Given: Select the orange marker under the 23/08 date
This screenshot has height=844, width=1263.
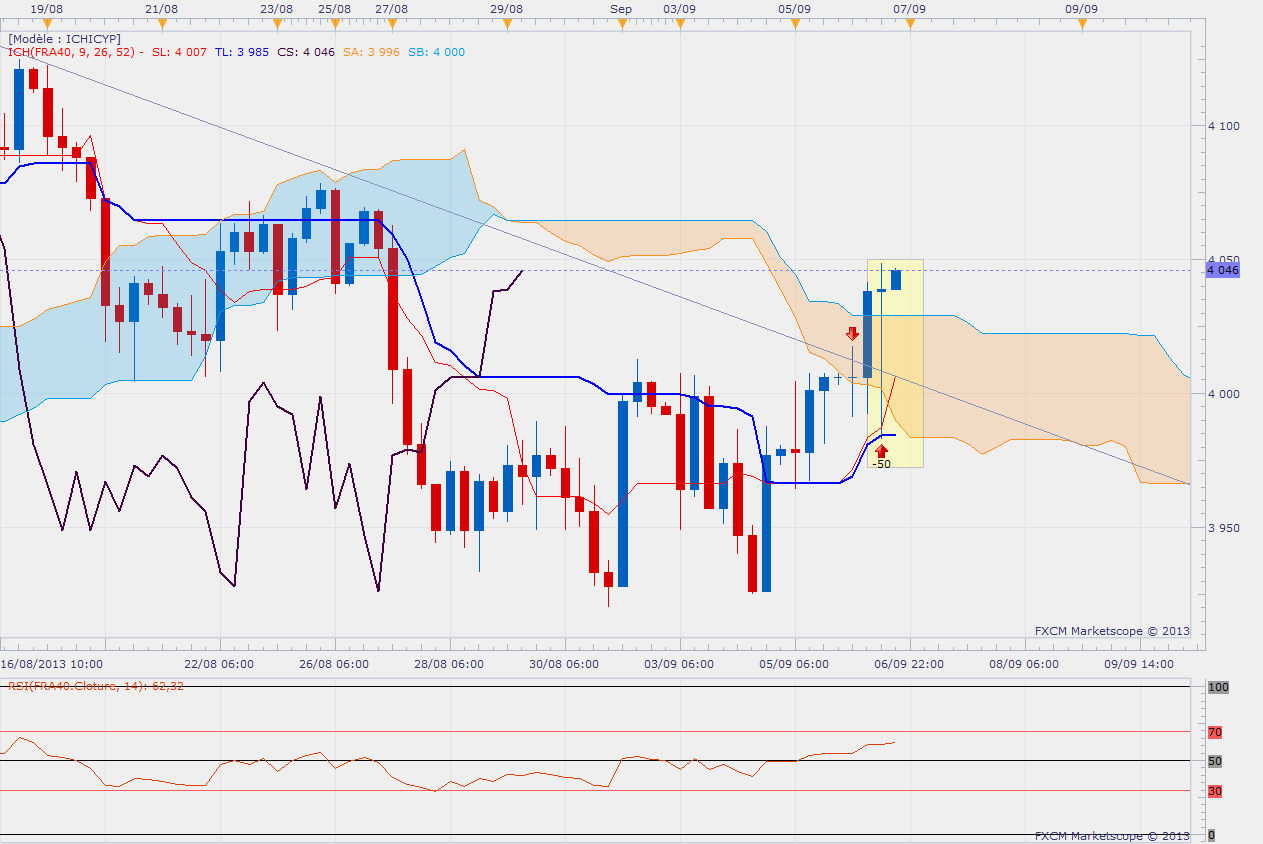Looking at the screenshot, I should pyautogui.click(x=277, y=25).
